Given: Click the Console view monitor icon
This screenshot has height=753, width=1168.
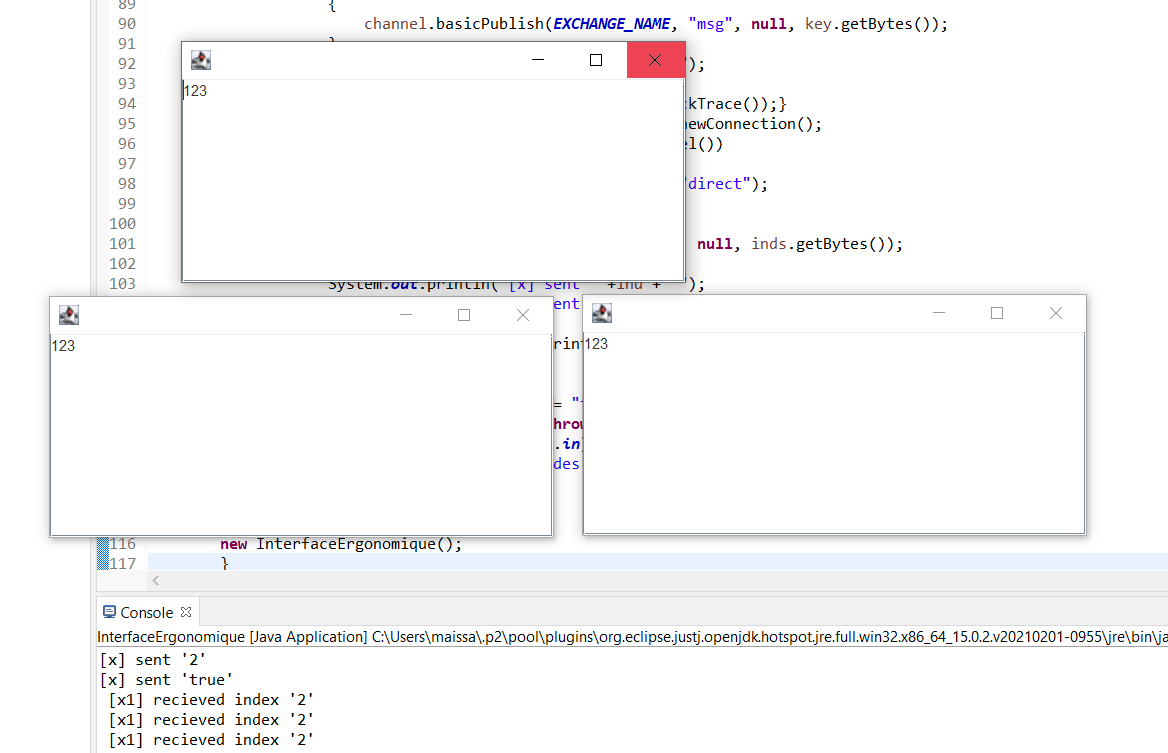Looking at the screenshot, I should [110, 612].
